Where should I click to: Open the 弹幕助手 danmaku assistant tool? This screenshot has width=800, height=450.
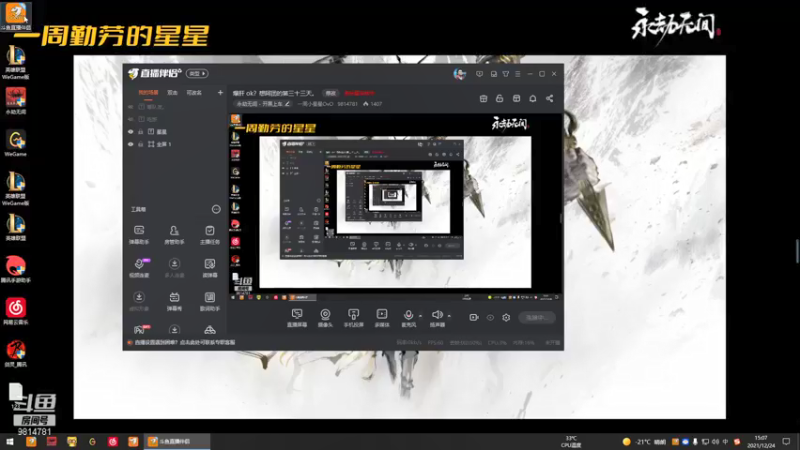coord(139,235)
